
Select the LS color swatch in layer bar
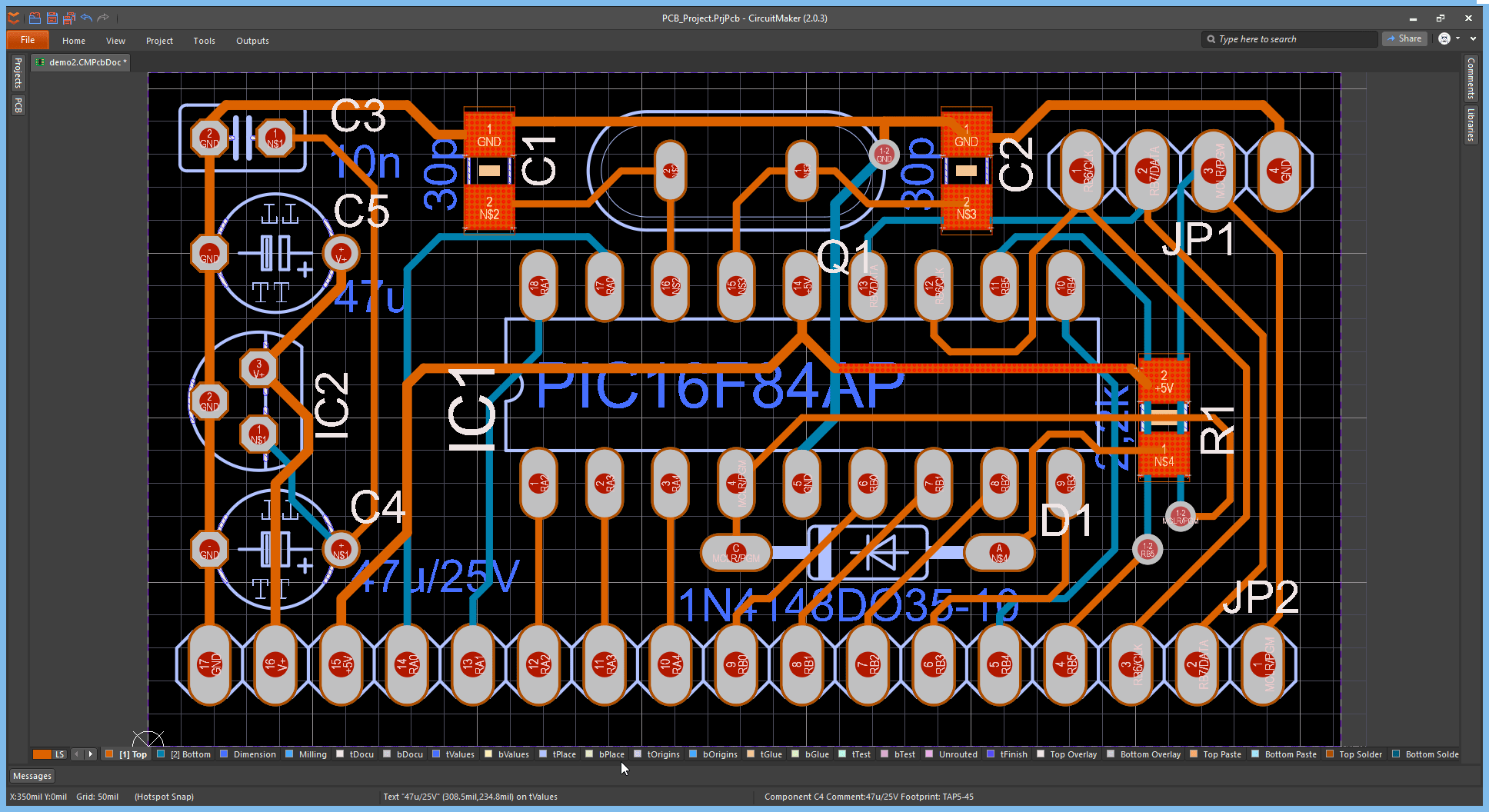pos(42,754)
